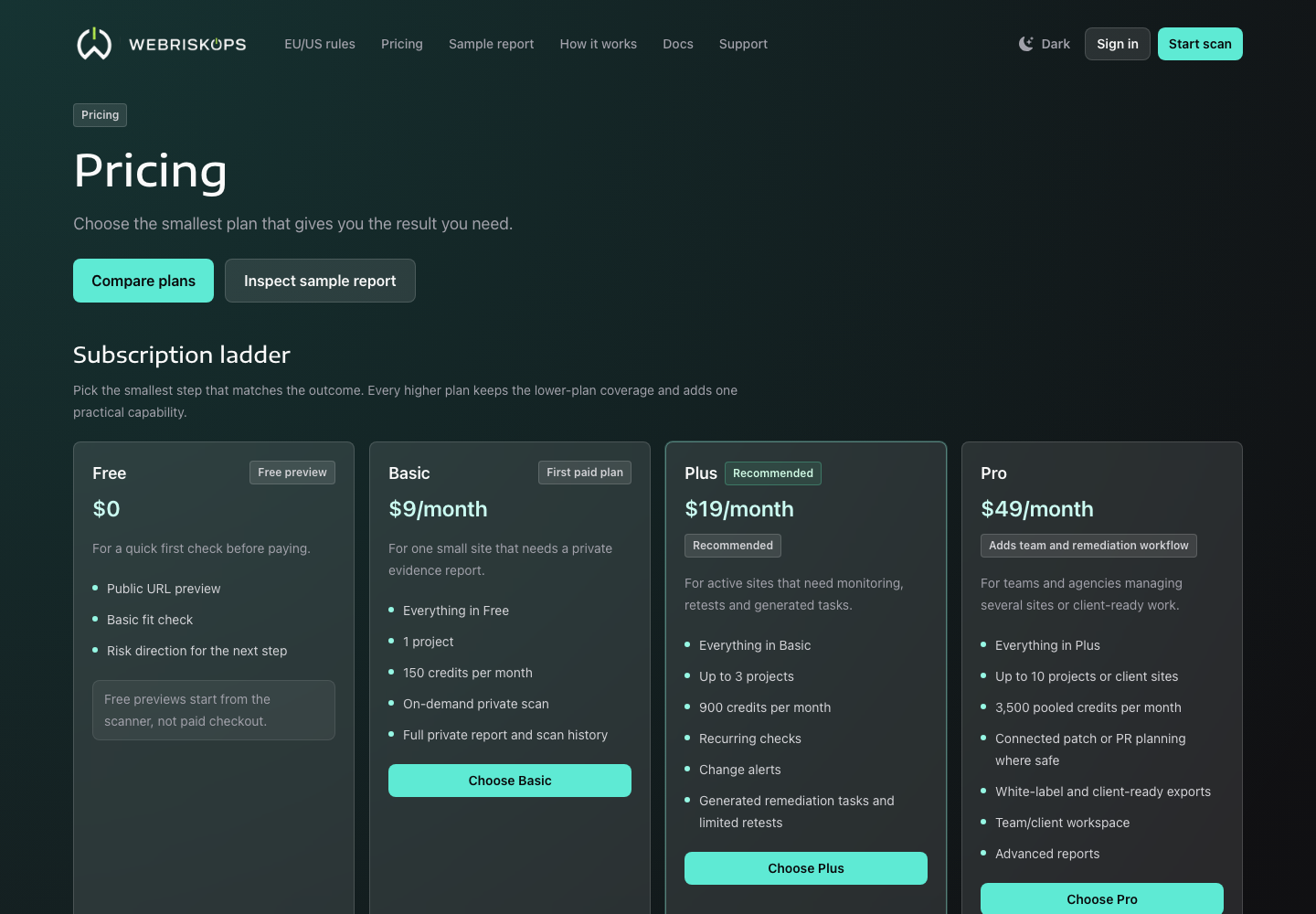Click the Basic plan title
This screenshot has width=1316, height=914.
(x=409, y=473)
